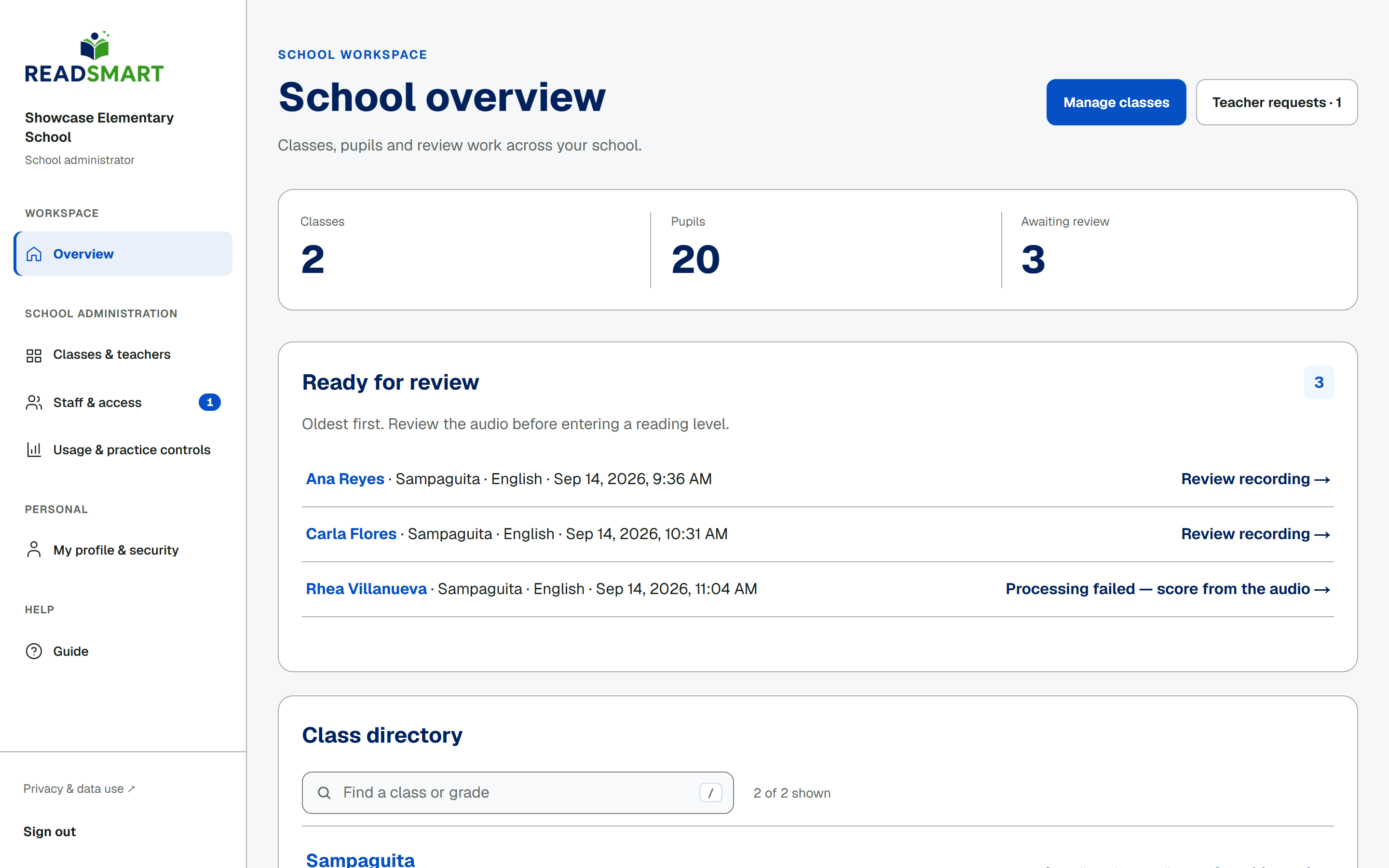Open the Guide help page

[x=123, y=651]
